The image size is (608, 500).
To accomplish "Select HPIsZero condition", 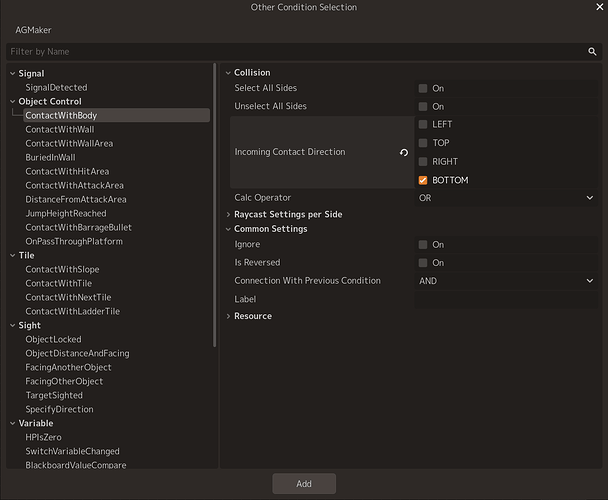I will [43, 437].
